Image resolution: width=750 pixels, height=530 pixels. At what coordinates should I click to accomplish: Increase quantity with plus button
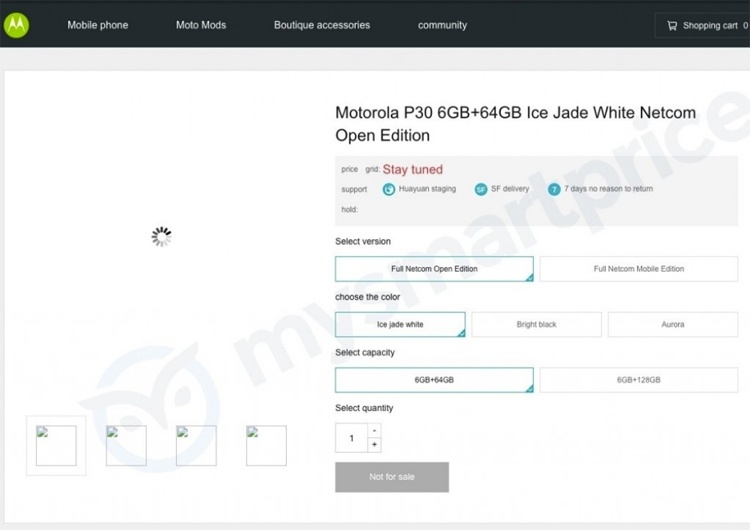[374, 445]
